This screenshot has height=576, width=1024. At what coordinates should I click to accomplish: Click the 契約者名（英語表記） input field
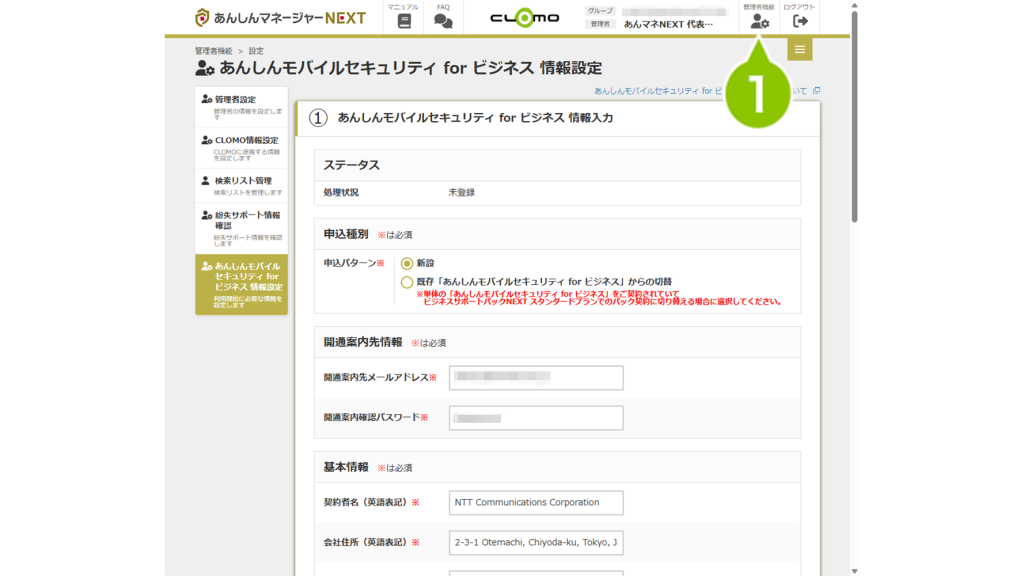[x=536, y=503]
